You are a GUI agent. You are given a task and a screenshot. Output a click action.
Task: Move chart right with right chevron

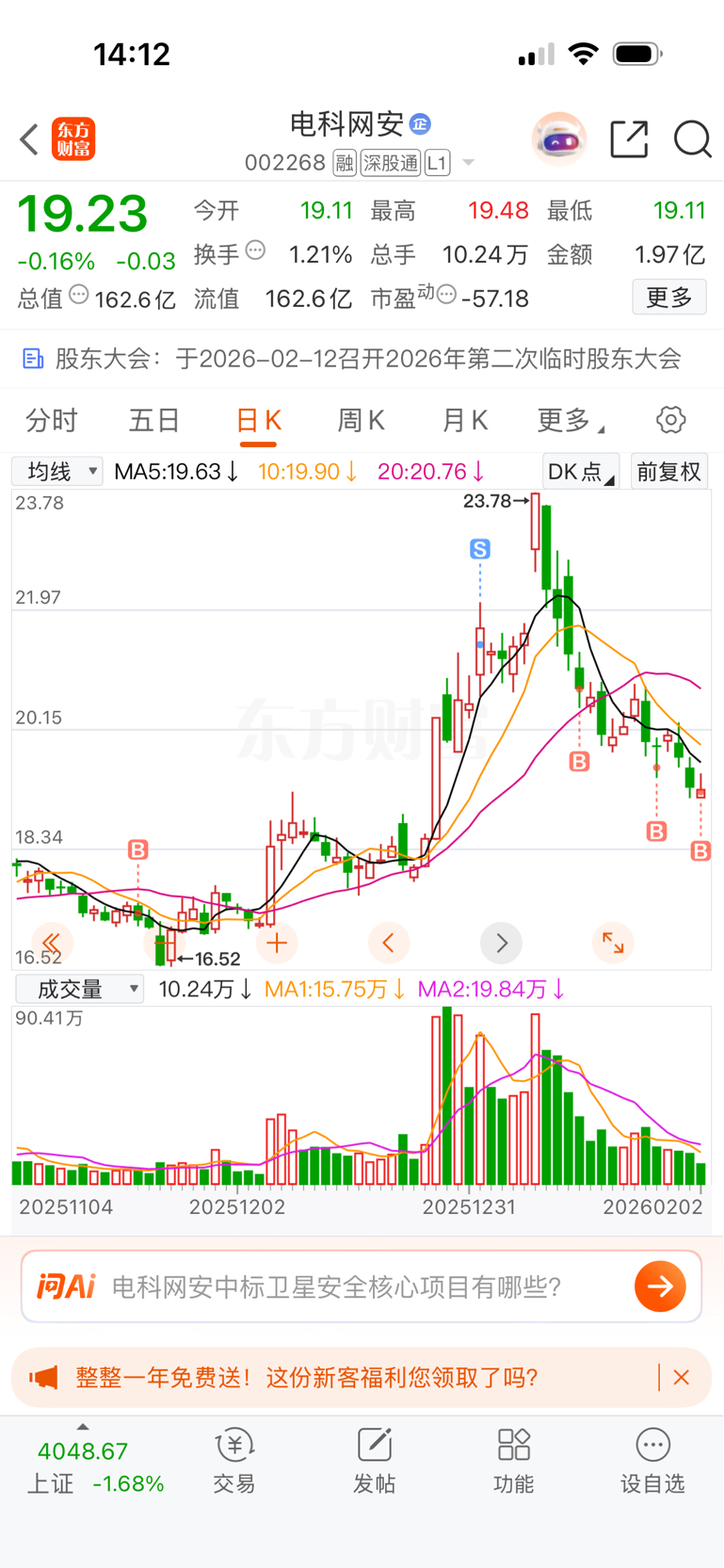(x=501, y=943)
